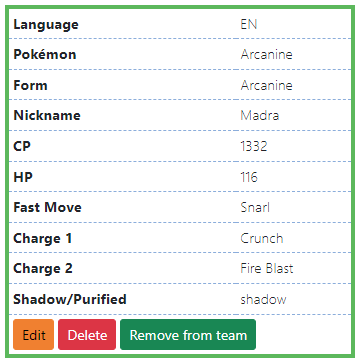Select the Fire Blast charge move value
Image resolution: width=361 pixels, height=363 pixels.
tap(267, 268)
